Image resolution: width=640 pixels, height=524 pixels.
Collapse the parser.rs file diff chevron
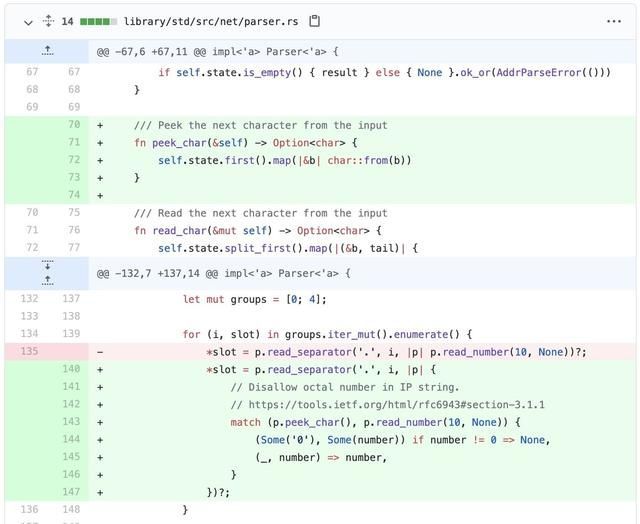point(27,21)
